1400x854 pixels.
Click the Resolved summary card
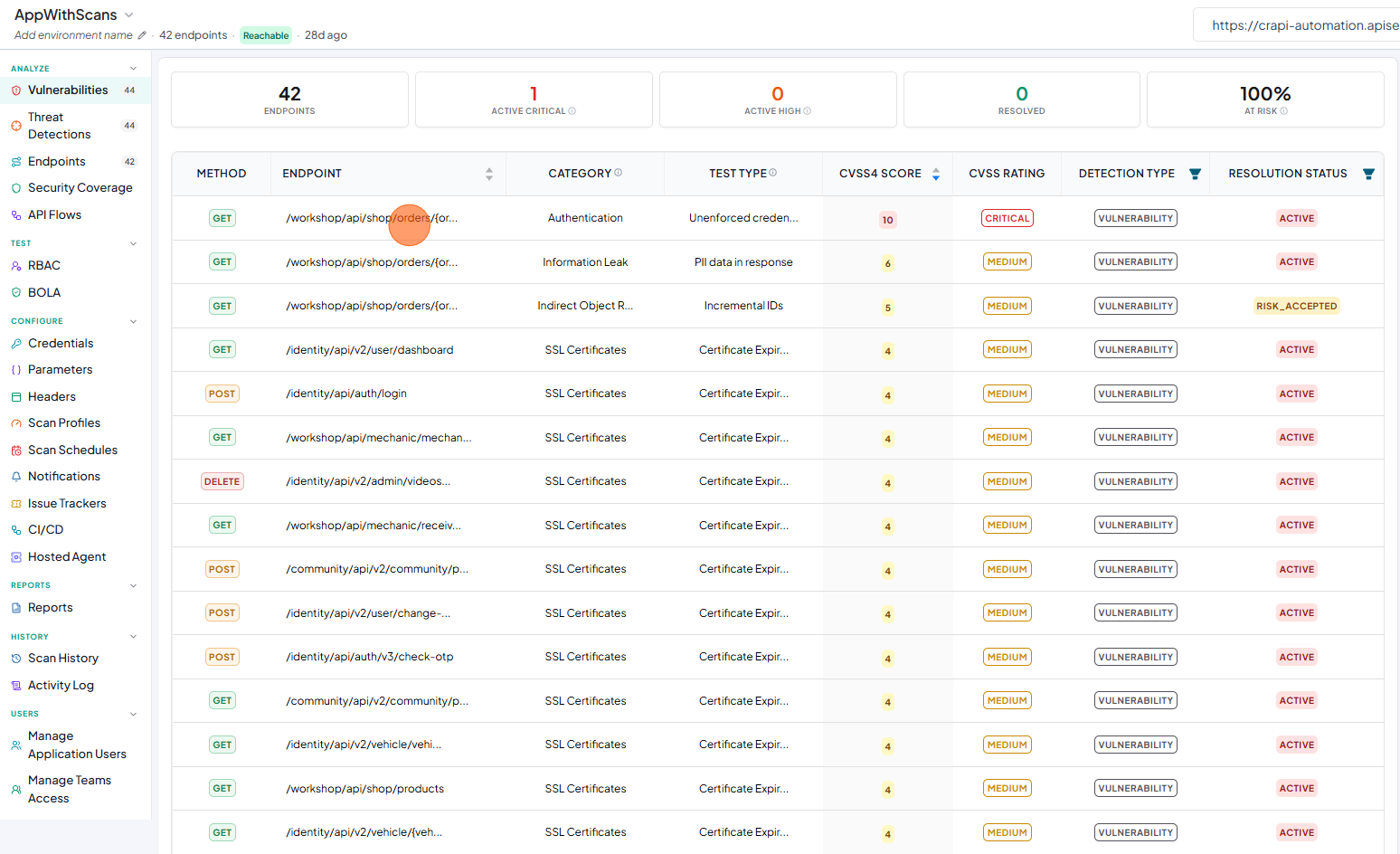(1022, 100)
